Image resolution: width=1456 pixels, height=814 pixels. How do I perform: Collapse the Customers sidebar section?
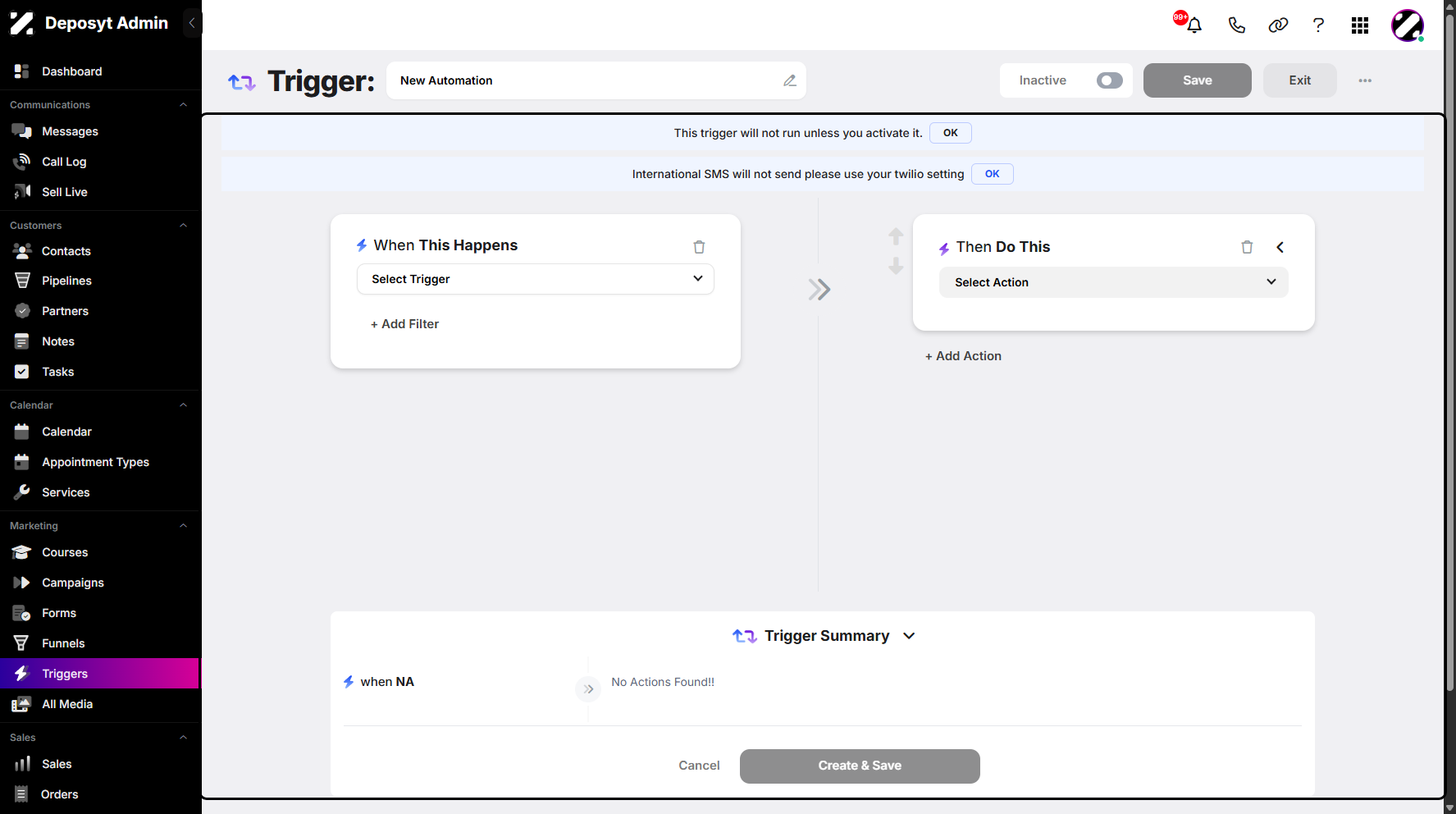184,226
